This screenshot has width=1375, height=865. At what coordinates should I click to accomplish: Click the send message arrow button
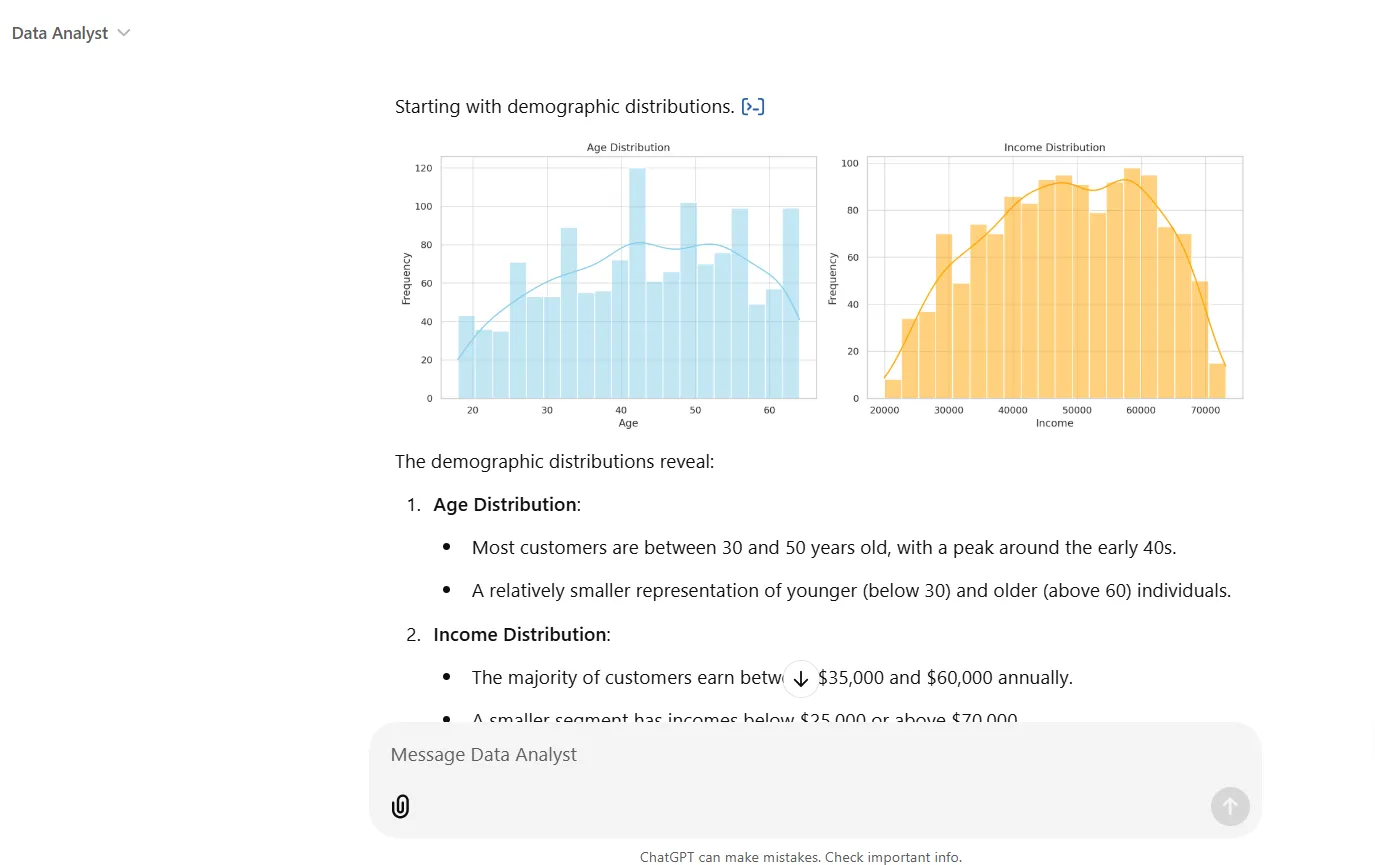pos(1230,806)
